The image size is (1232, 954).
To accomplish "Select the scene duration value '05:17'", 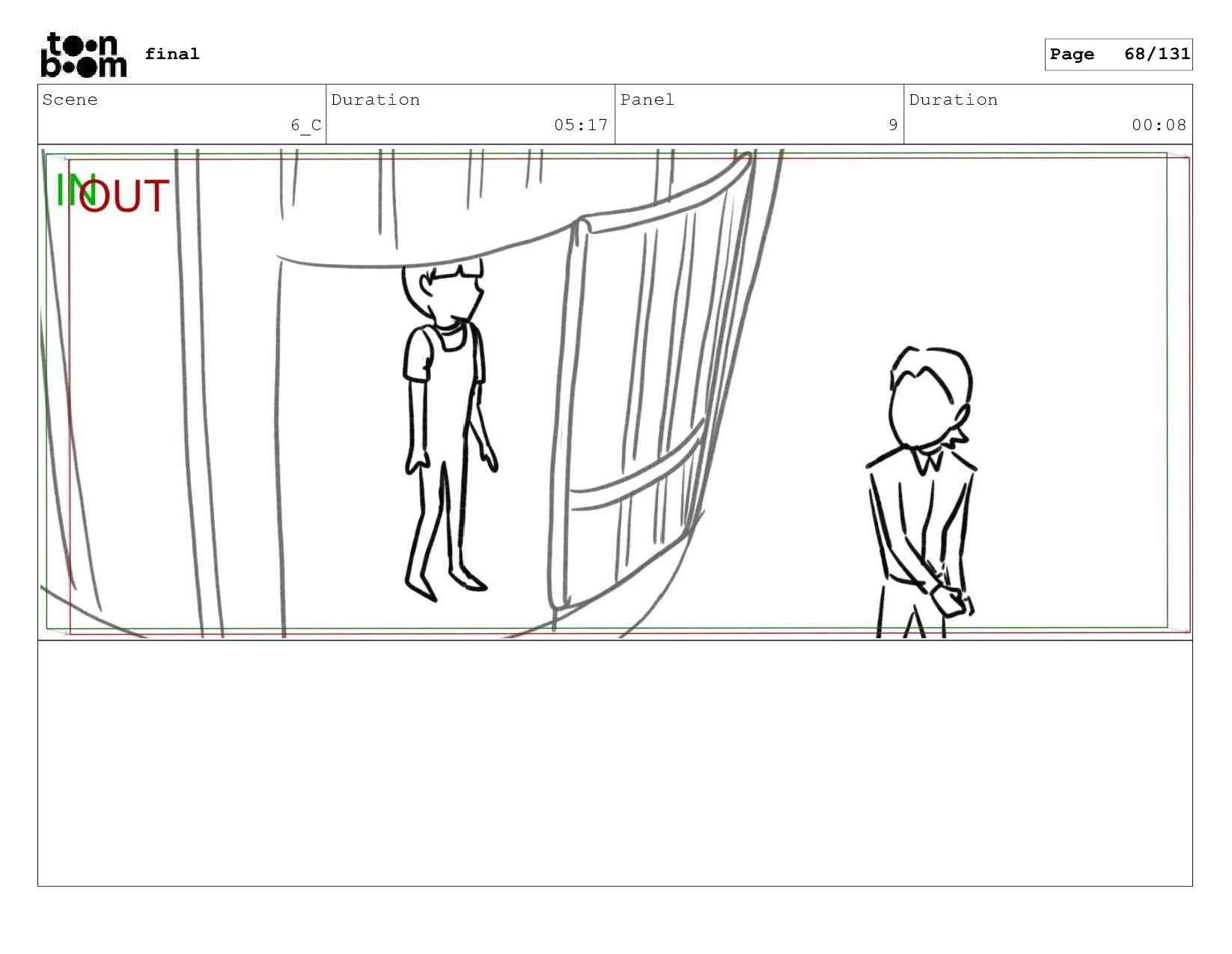I will (x=581, y=125).
